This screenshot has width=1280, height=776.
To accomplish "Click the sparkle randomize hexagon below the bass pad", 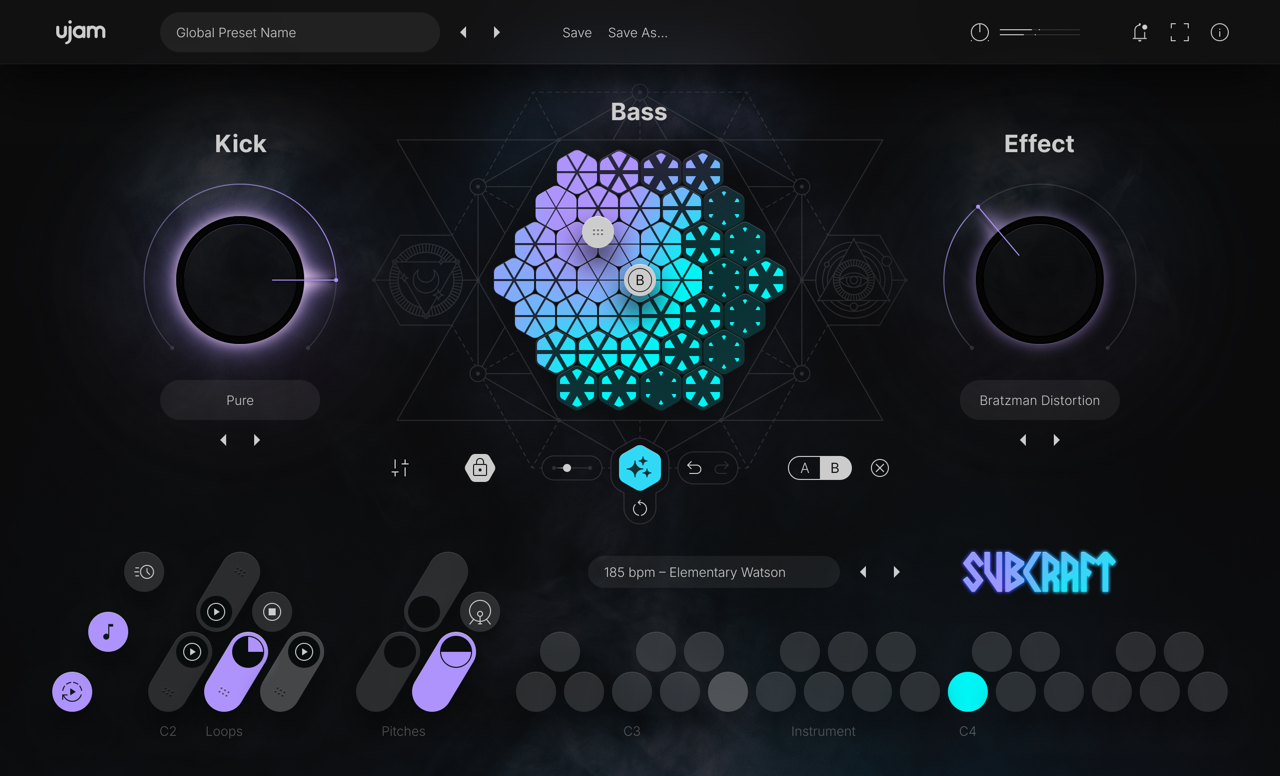I will pos(639,467).
